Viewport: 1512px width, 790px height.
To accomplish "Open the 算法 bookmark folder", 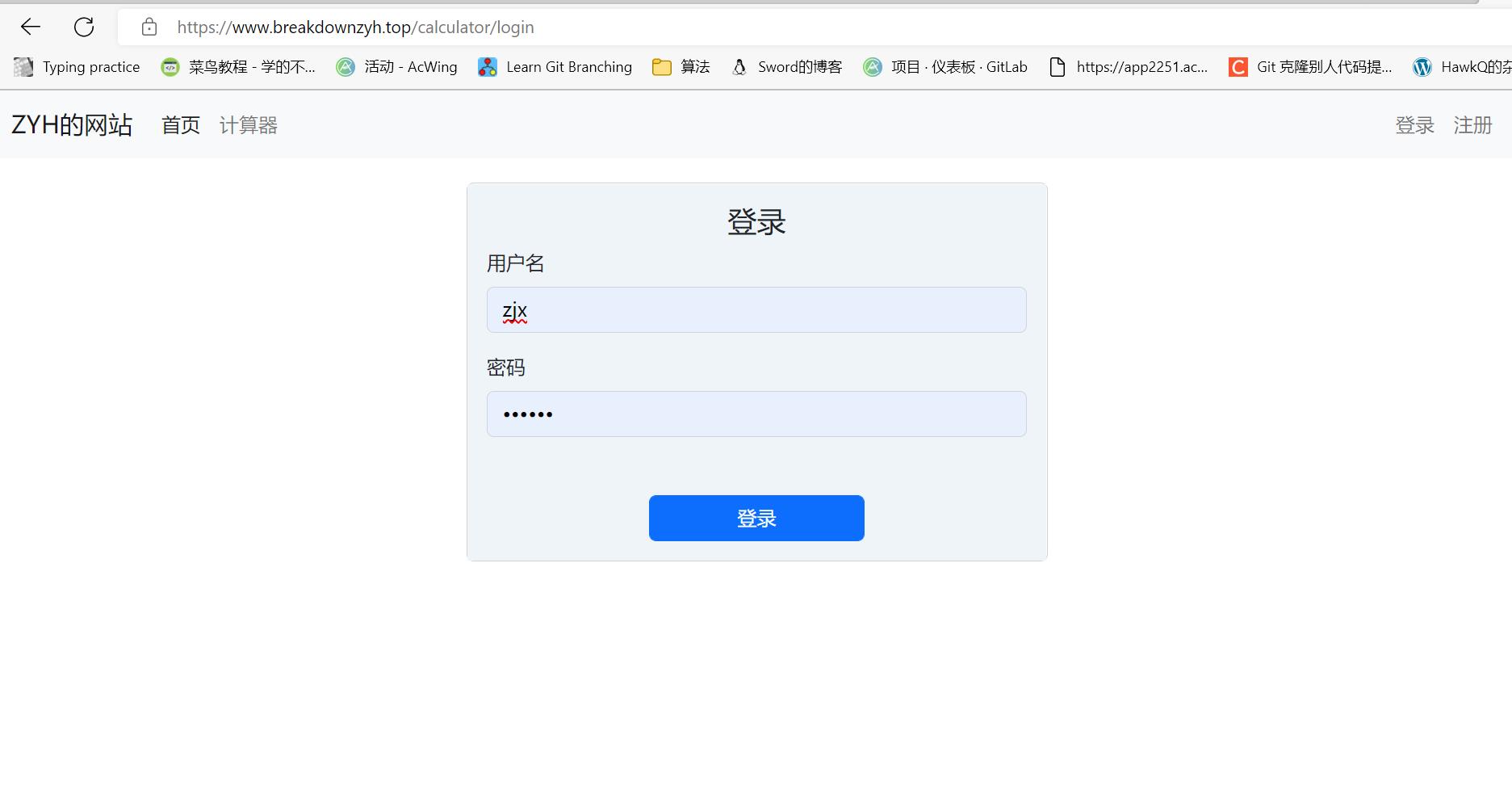I will tap(681, 67).
